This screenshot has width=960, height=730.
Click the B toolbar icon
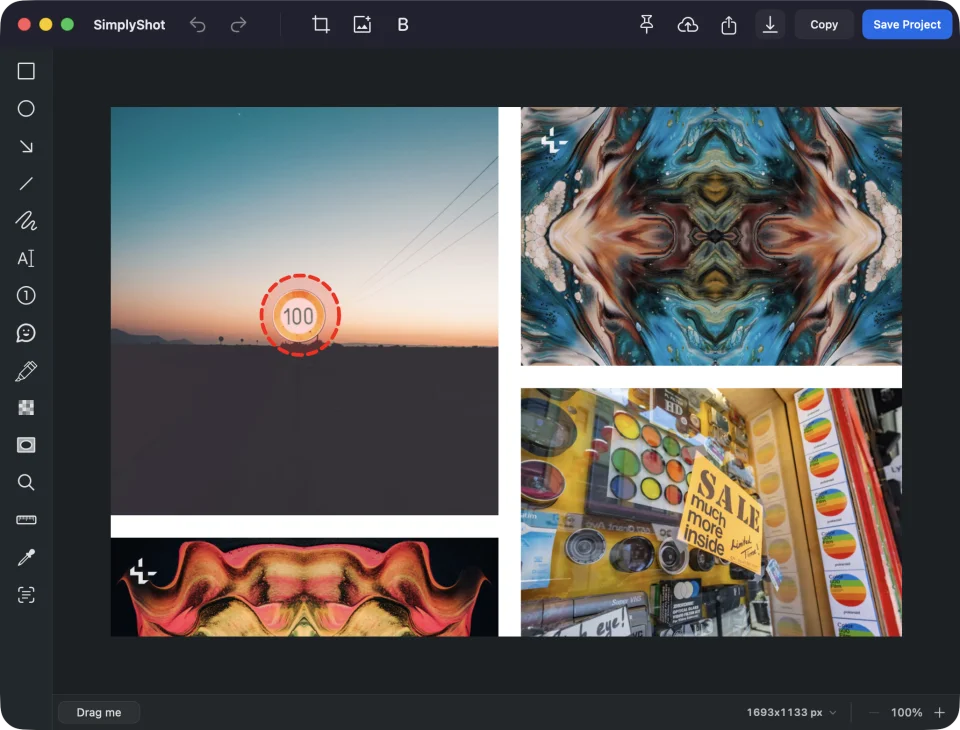coord(403,24)
